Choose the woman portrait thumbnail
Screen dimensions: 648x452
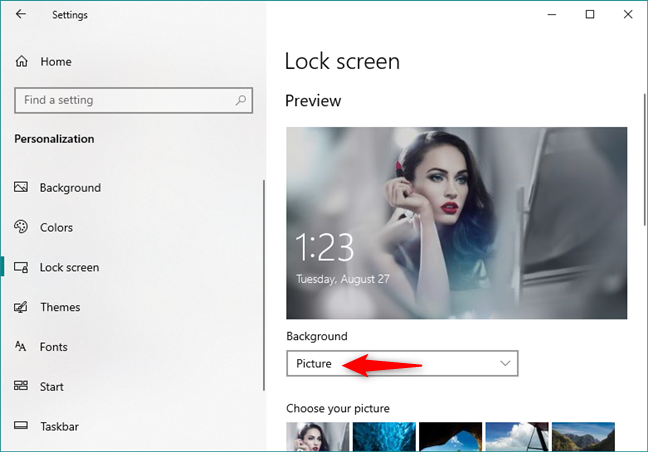[x=317, y=437]
